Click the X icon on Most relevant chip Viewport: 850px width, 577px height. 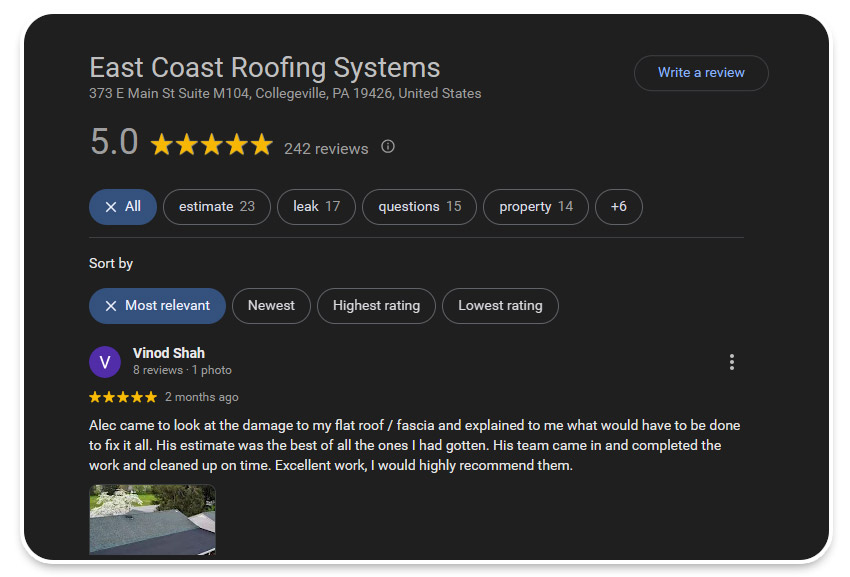(x=111, y=306)
